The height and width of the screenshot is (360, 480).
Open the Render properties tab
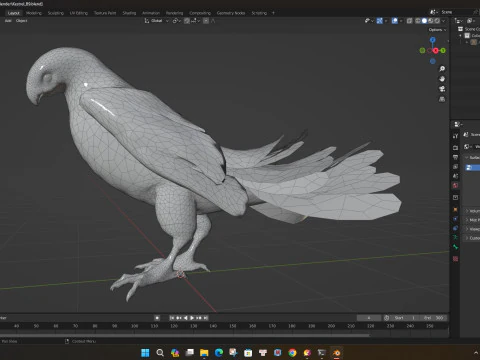pyautogui.click(x=455, y=147)
